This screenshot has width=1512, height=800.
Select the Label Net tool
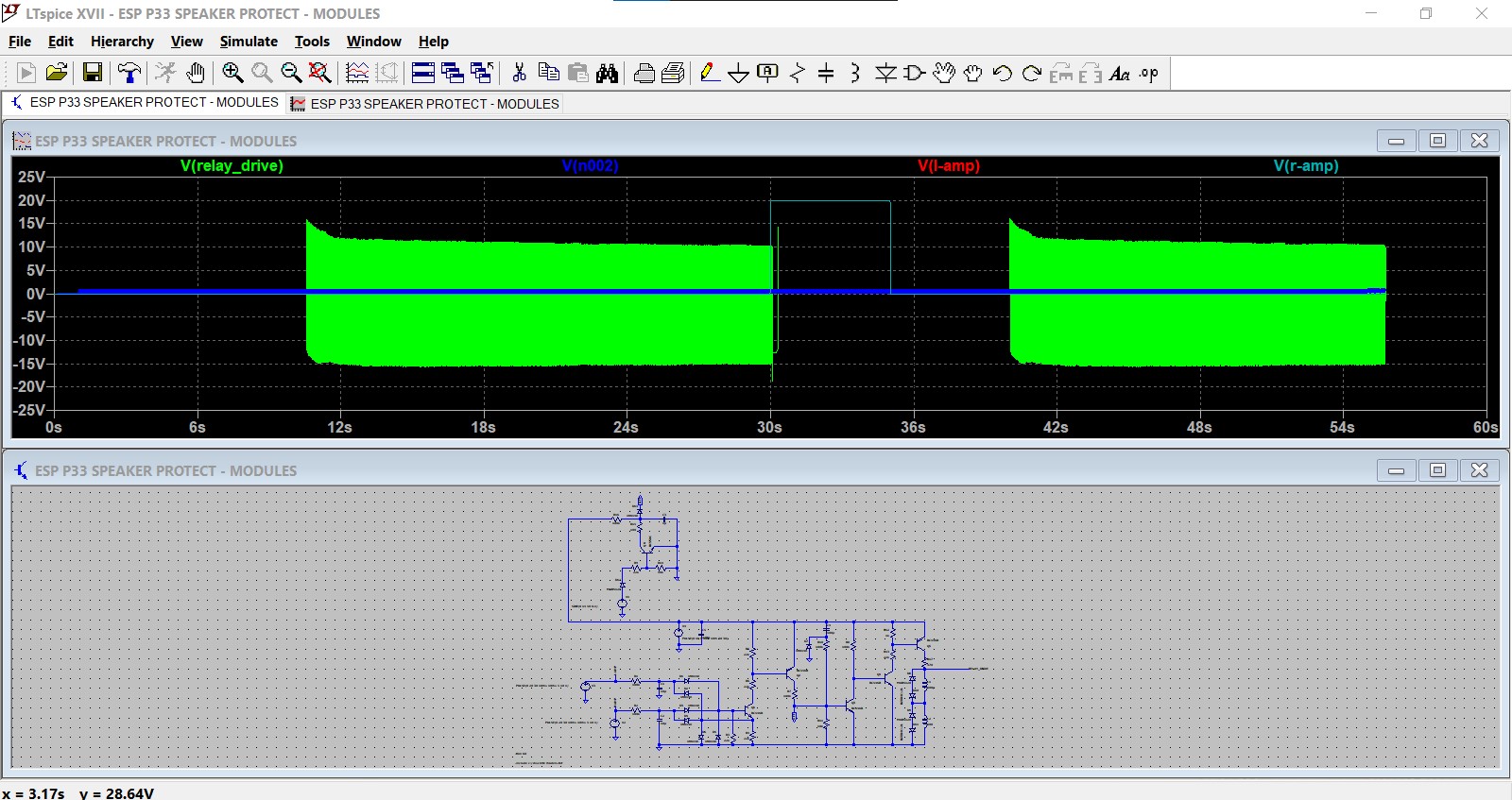pyautogui.click(x=768, y=73)
